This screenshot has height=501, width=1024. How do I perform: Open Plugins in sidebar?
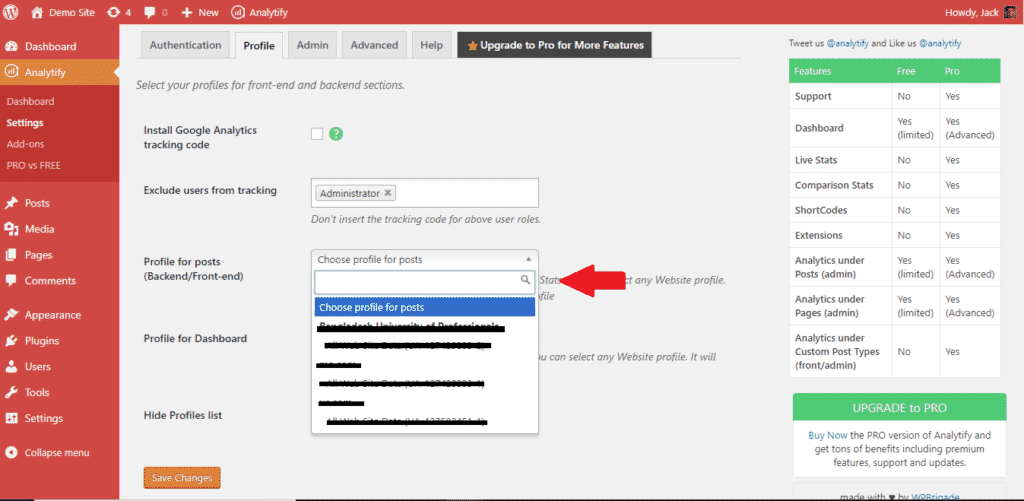click(x=42, y=341)
